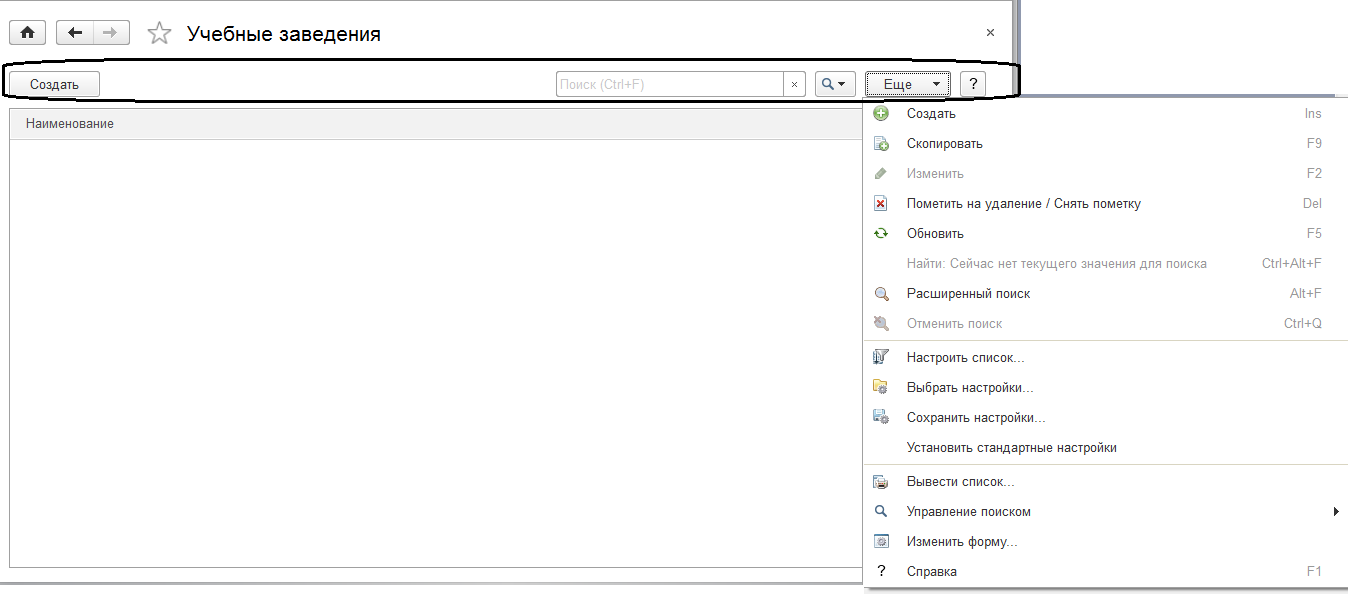This screenshot has height=594, width=1348.
Task: Click the folder-gear icon beside Выбрать настройки
Action: (x=881, y=388)
